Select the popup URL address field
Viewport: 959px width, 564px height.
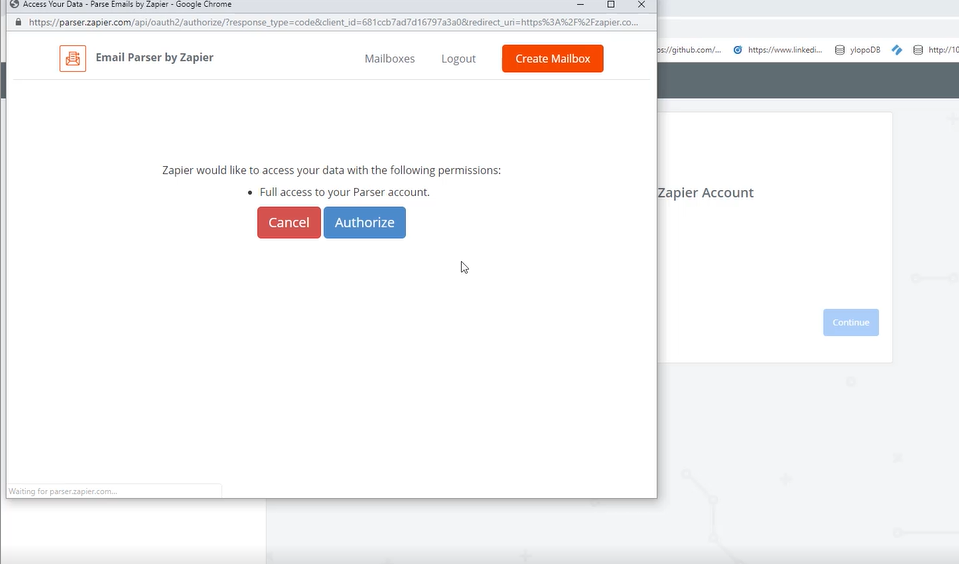[333, 22]
